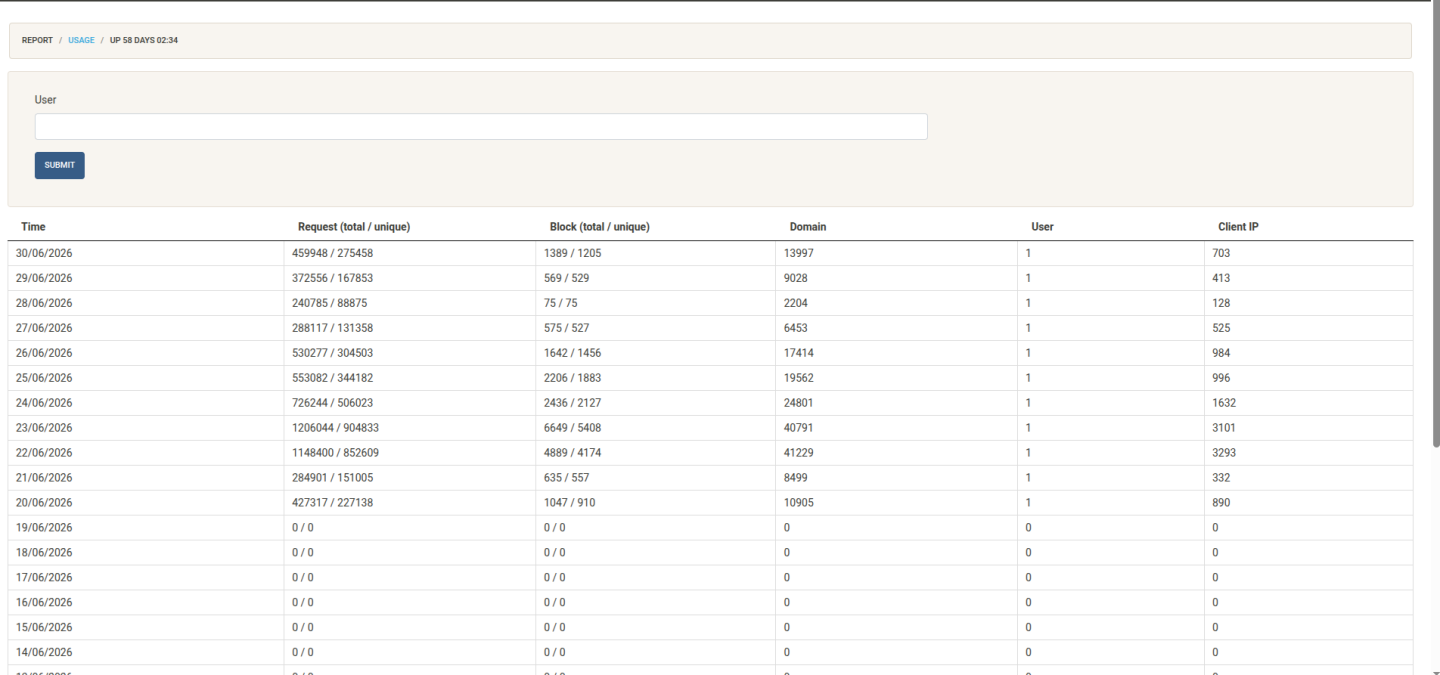1440x675 pixels.
Task: Click request count 1206044 / 904833
Action: (335, 428)
